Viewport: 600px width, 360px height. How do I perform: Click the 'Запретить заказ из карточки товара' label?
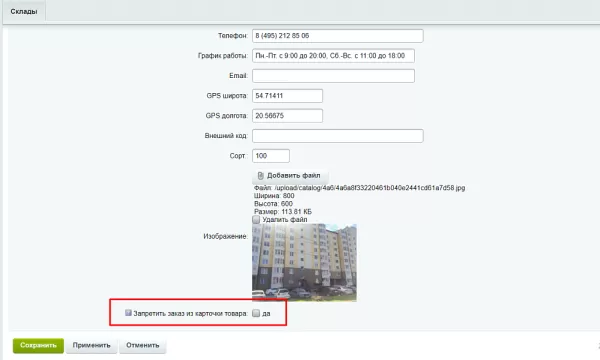191,313
